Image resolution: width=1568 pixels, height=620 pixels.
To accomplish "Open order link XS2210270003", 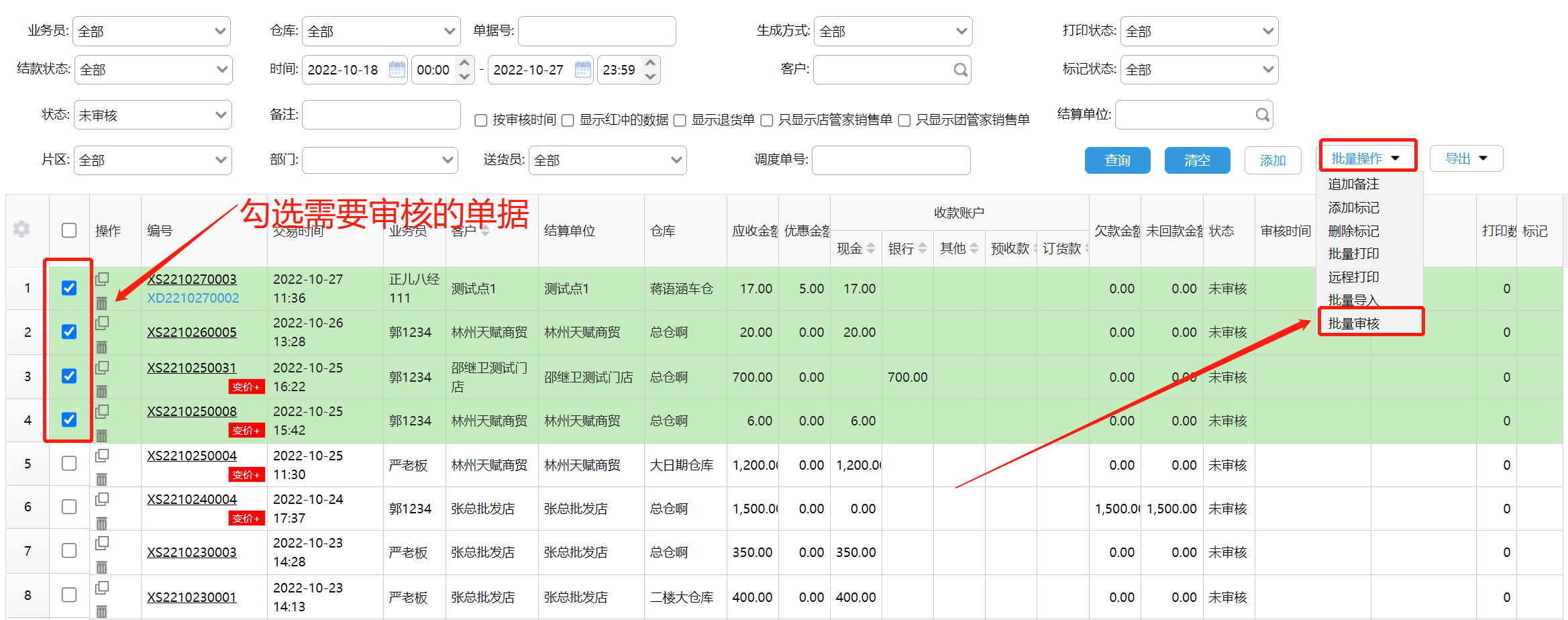I will pos(192,279).
